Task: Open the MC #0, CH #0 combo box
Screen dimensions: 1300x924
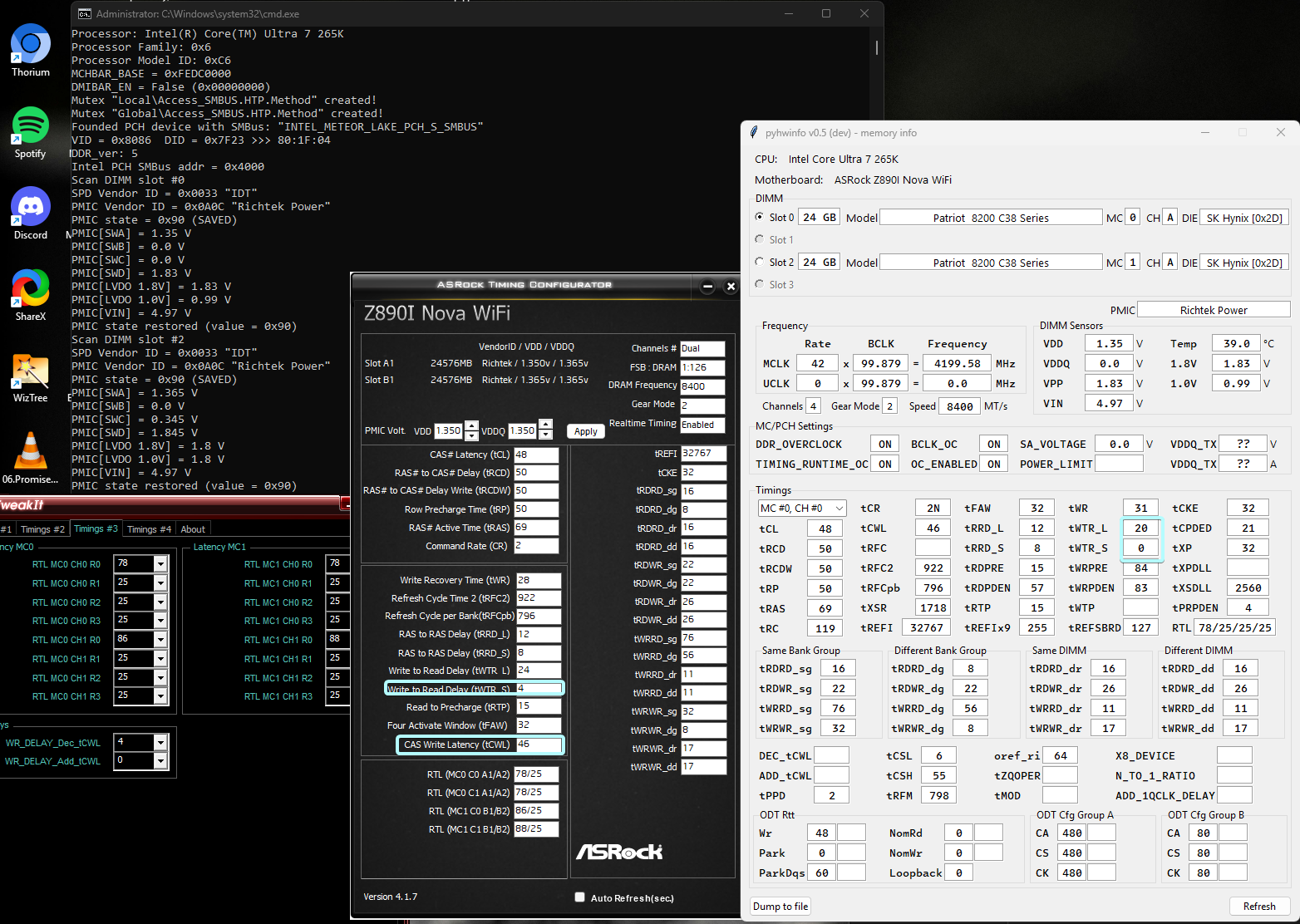Action: 802,508
